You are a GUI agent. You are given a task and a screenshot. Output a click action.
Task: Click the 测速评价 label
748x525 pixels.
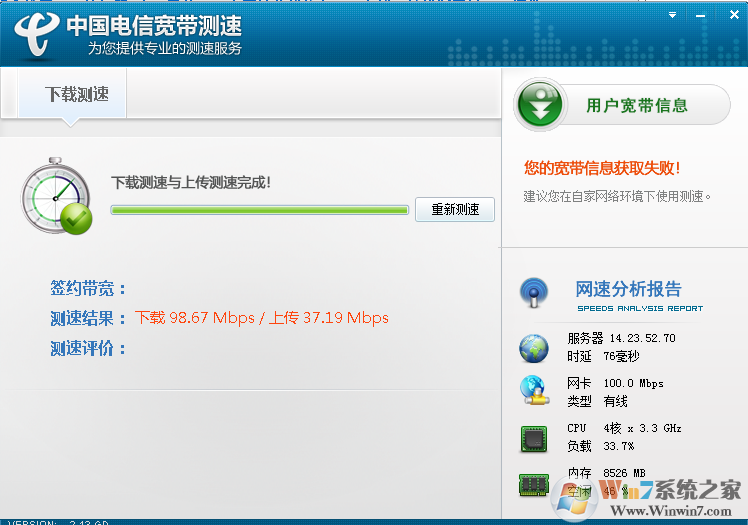tap(88, 348)
